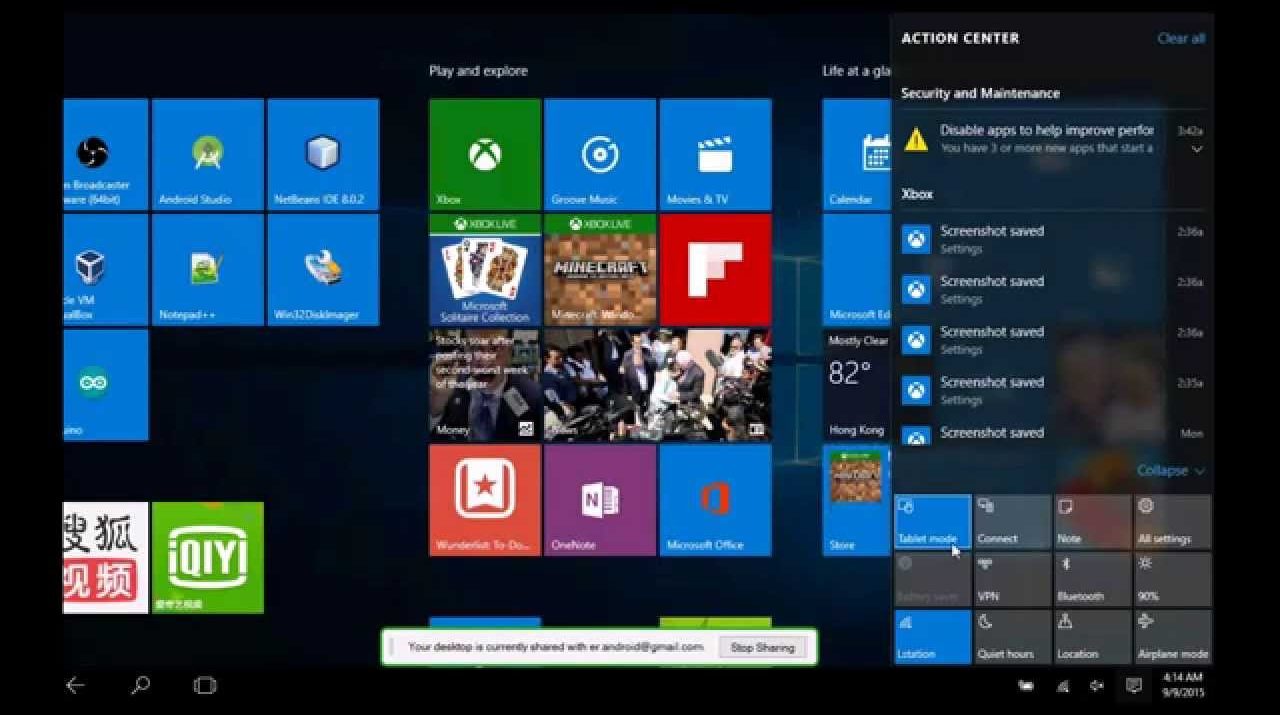Click Clear all notifications link
The width and height of the screenshot is (1280, 715).
point(1180,39)
